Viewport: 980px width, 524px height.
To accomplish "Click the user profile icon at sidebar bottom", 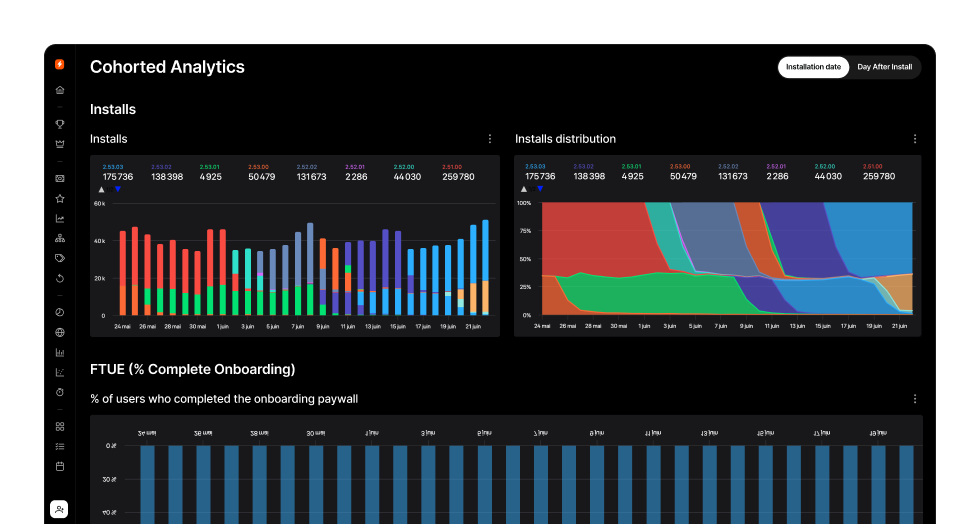I will [60, 510].
